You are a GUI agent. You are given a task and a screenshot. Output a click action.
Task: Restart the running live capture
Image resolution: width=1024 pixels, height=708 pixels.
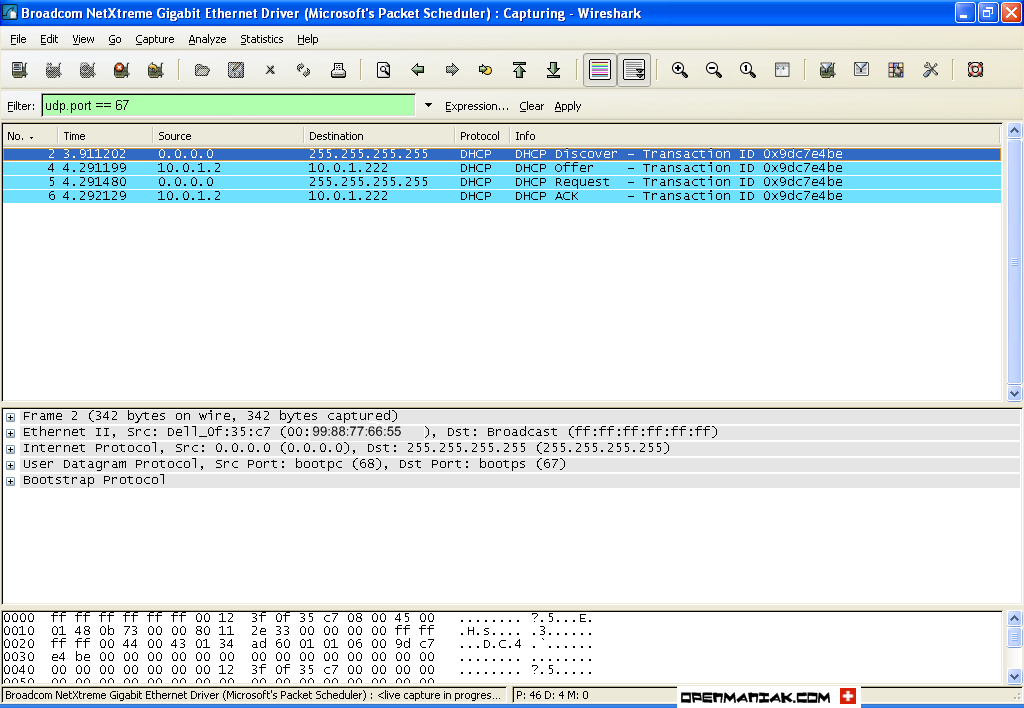(x=155, y=70)
